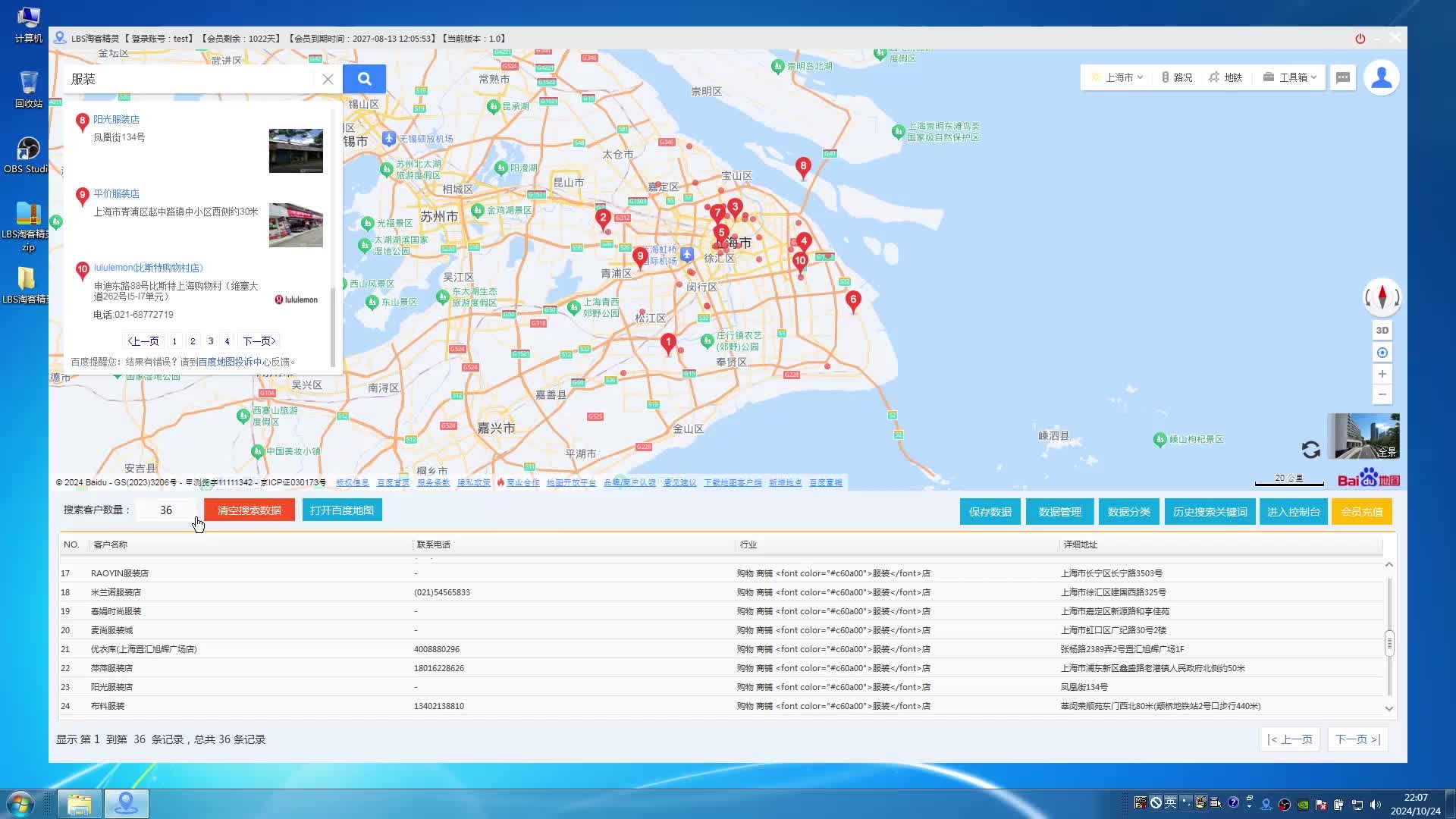The width and height of the screenshot is (1456, 819).
Task: Click the user profile avatar icon
Action: click(x=1381, y=77)
